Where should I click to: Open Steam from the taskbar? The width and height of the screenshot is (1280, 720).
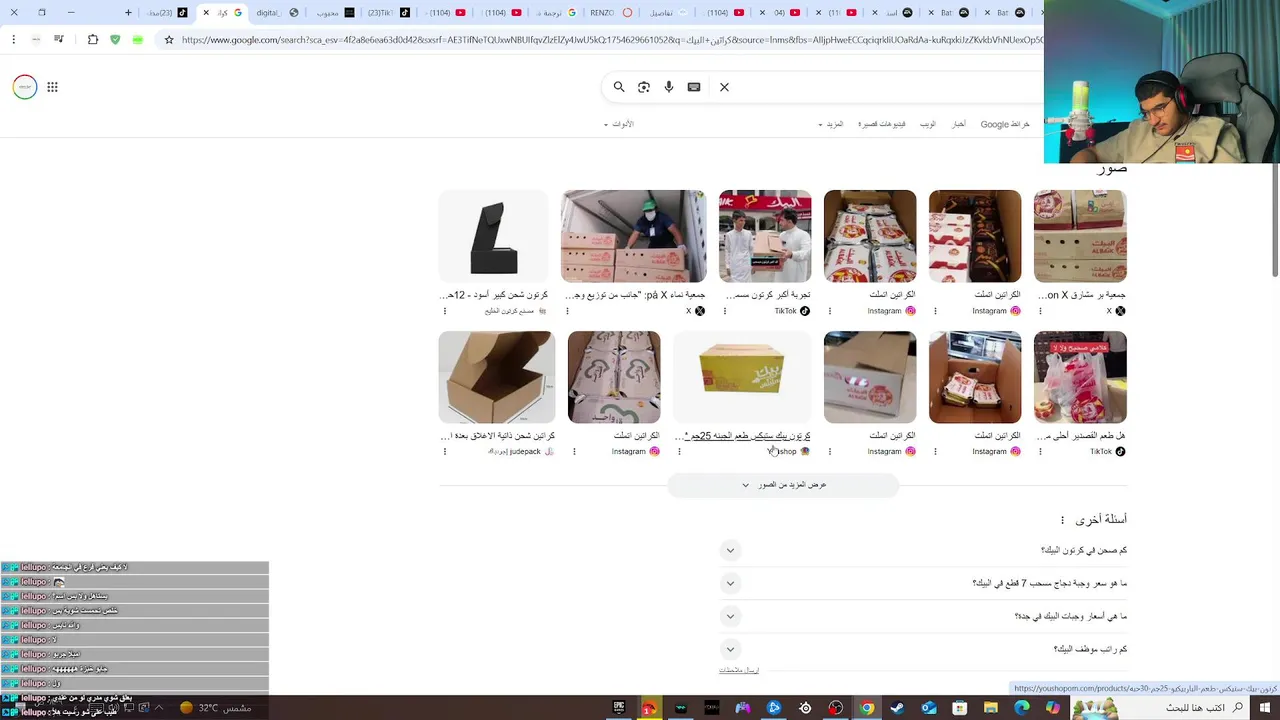pyautogui.click(x=898, y=708)
